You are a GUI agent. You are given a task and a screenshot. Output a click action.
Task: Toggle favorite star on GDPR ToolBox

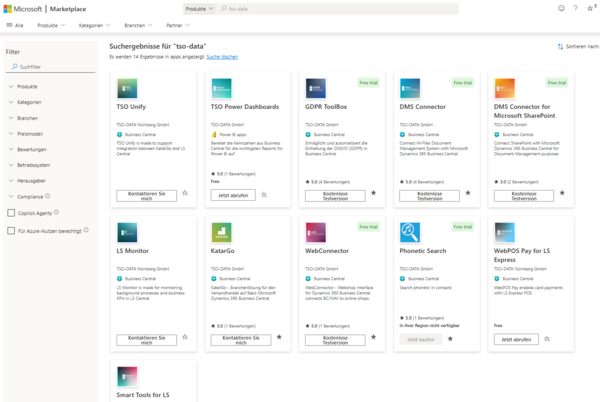click(x=373, y=193)
